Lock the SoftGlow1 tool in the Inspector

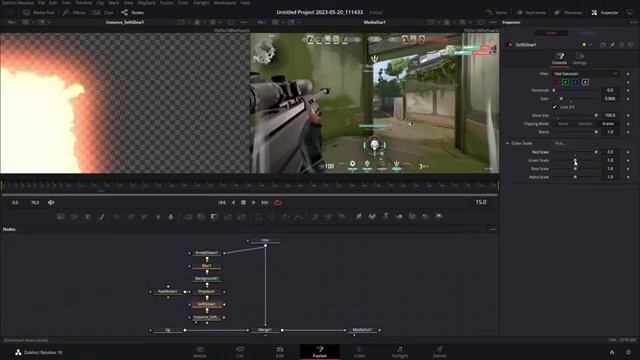(622, 44)
